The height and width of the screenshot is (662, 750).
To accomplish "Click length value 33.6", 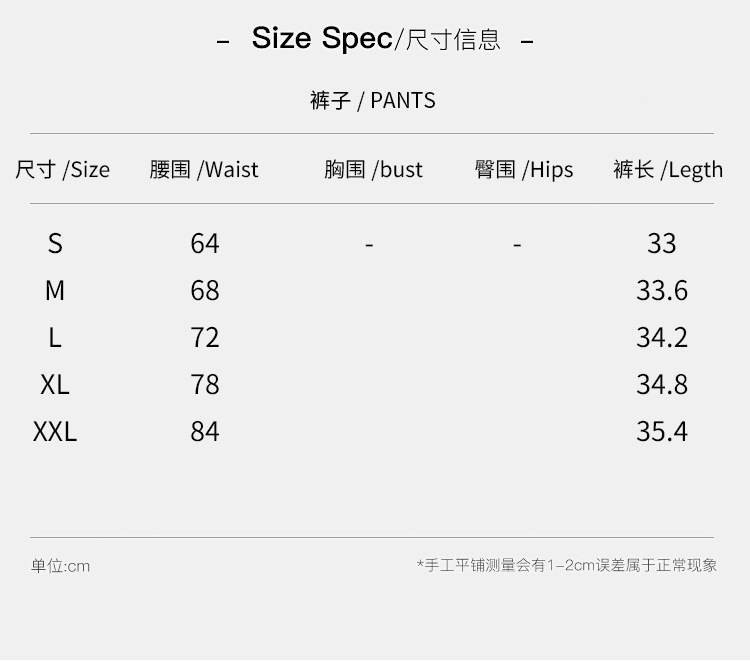I will (x=662, y=290).
